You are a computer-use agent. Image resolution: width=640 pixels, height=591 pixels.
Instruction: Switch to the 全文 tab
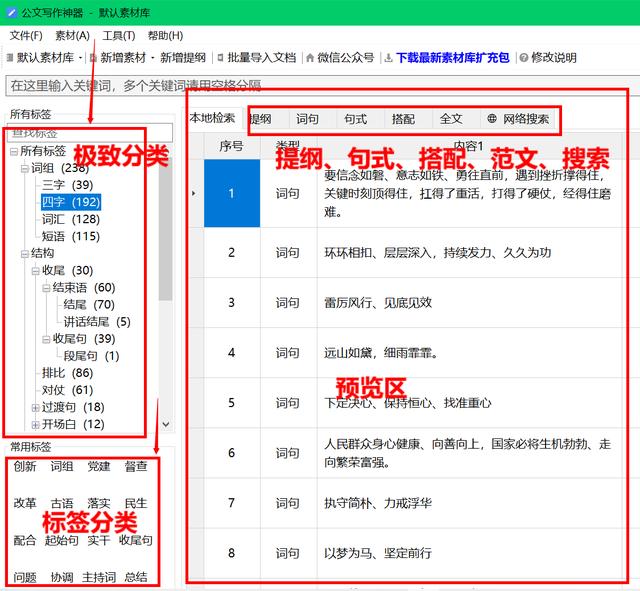click(451, 119)
